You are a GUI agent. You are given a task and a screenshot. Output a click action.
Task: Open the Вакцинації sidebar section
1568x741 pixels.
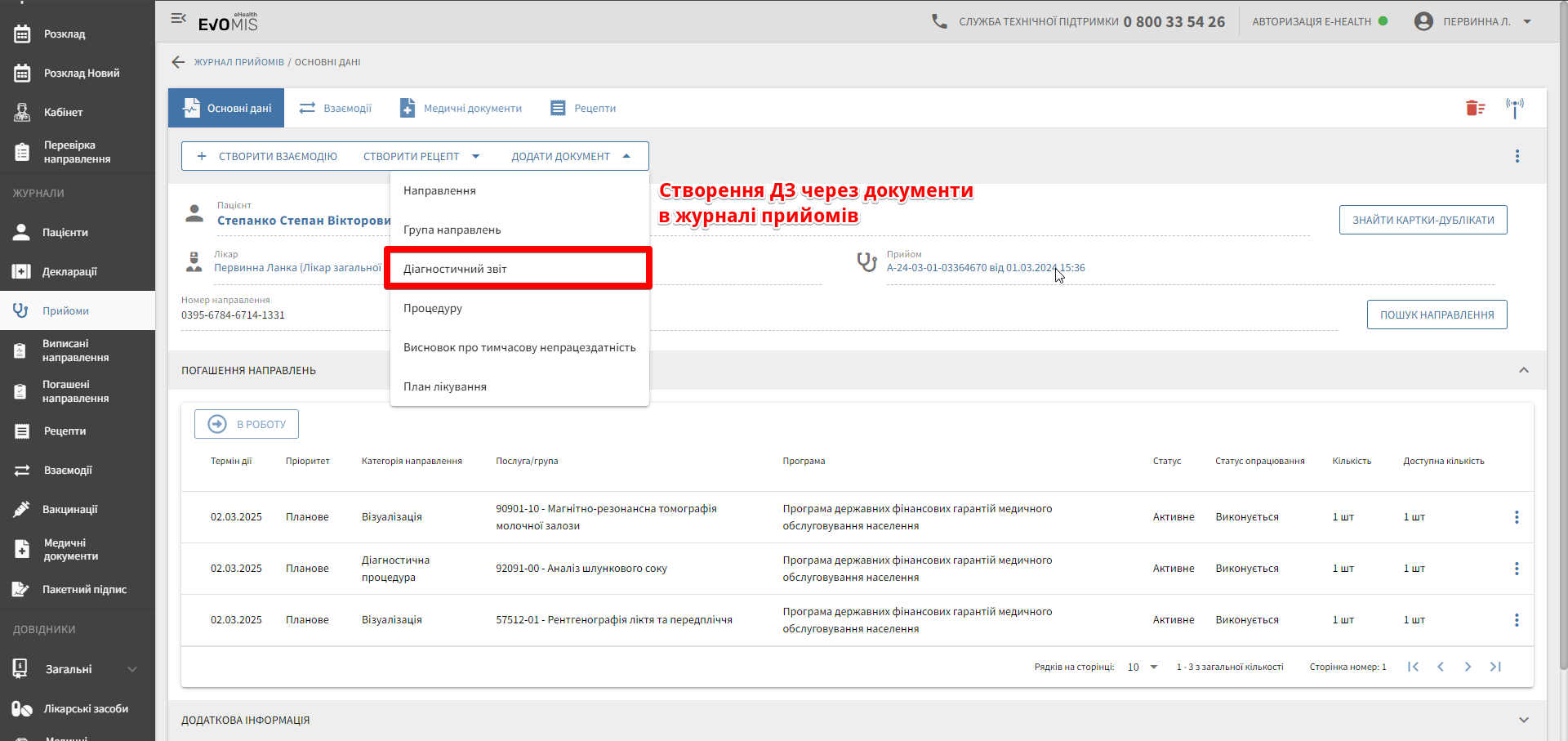[69, 509]
